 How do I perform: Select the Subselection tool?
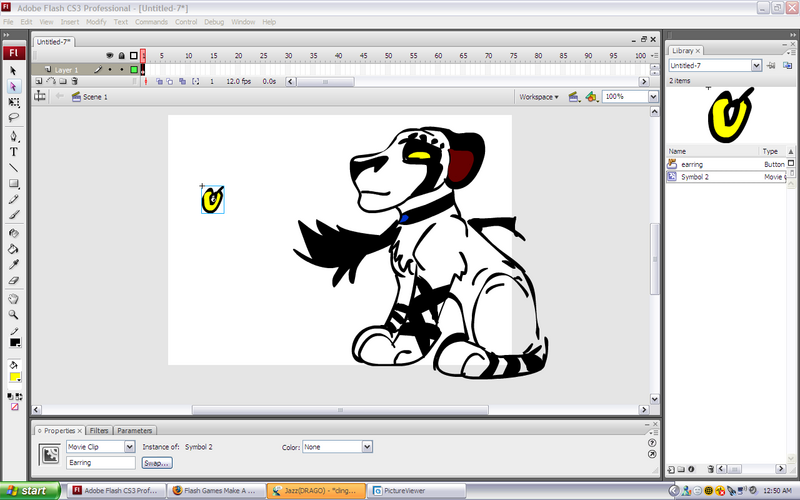(13, 86)
